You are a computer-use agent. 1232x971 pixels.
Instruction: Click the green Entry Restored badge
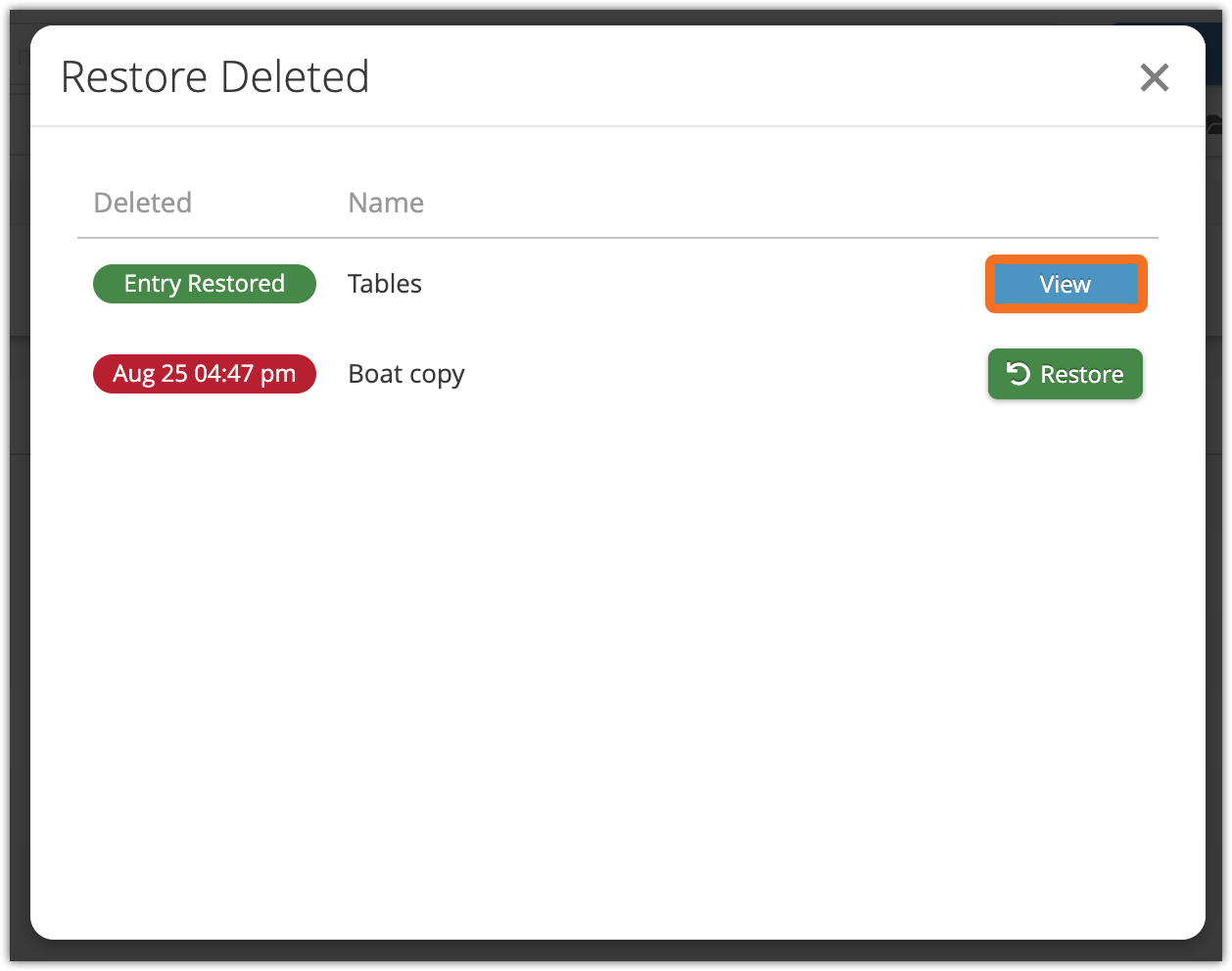click(x=204, y=284)
